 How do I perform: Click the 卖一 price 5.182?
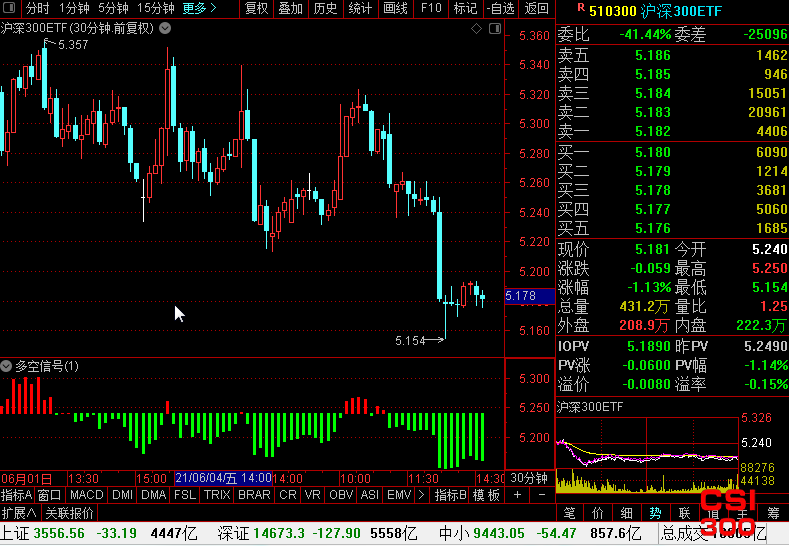(x=653, y=131)
